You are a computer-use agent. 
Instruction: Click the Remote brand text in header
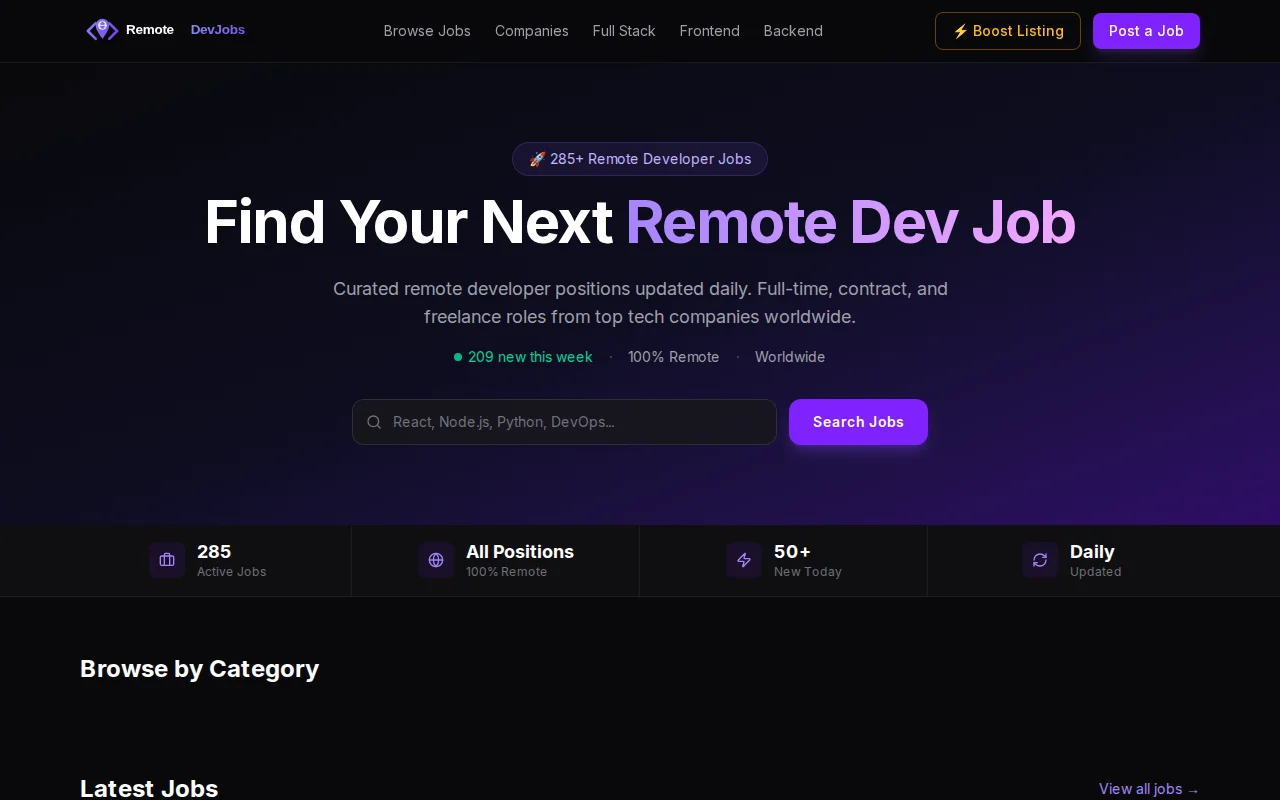150,30
